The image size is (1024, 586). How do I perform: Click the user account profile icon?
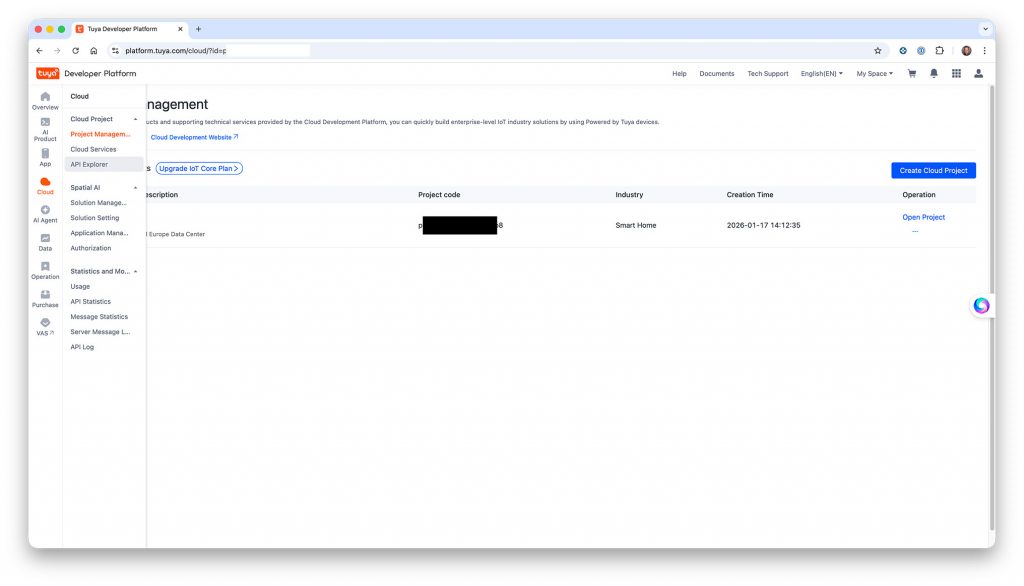978,73
